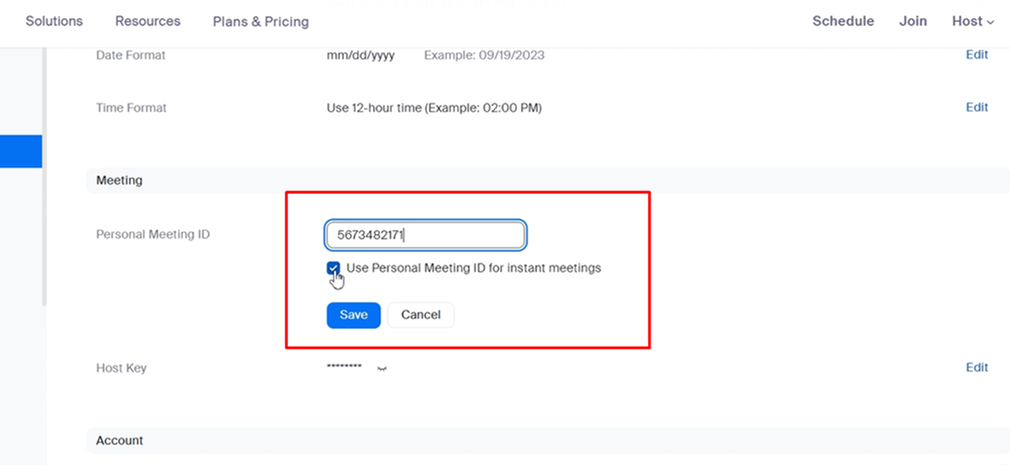The width and height of the screenshot is (1010, 465).
Task: Click the Account section header
Action: click(119, 441)
